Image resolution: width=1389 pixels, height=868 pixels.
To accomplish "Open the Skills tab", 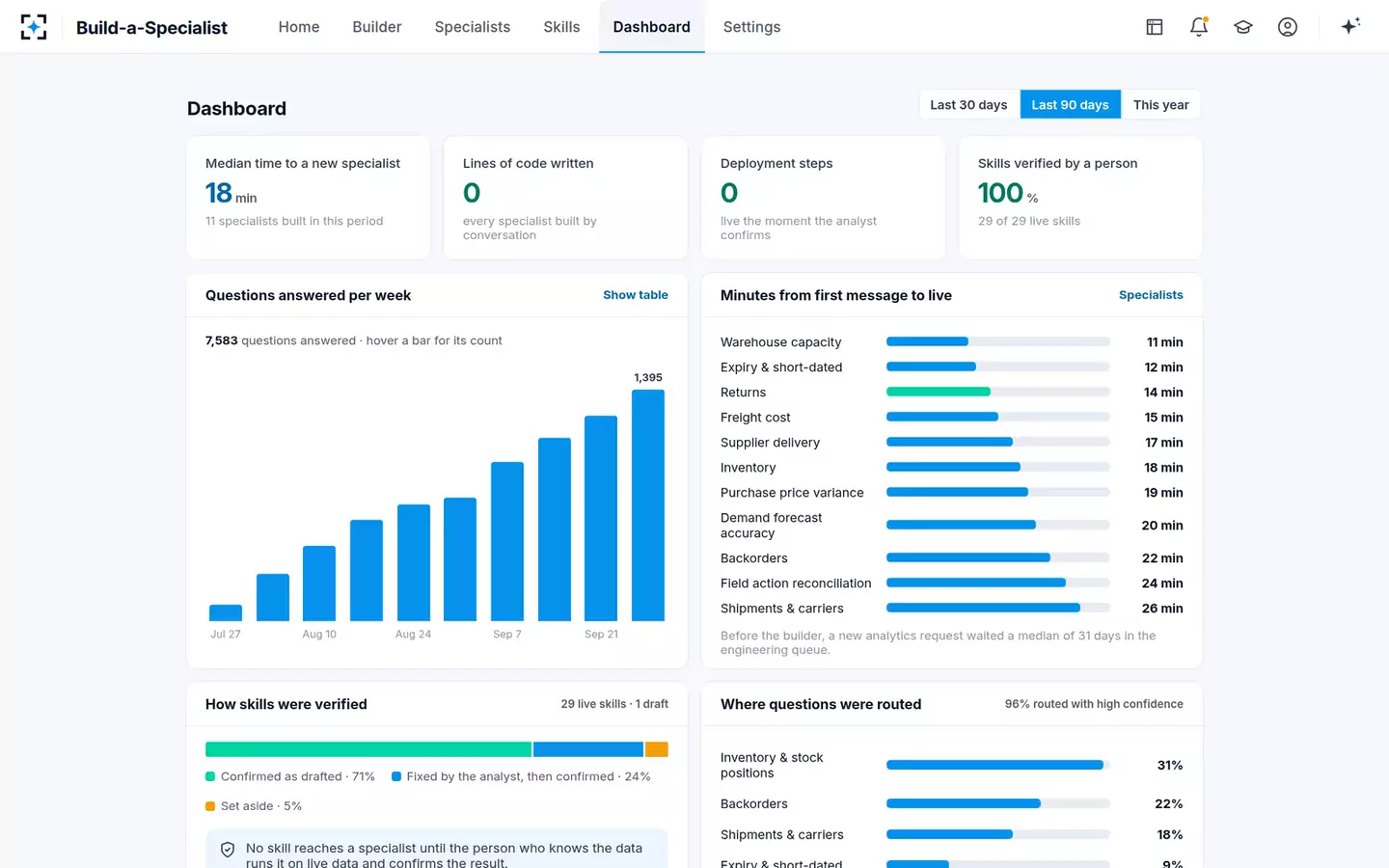I will pyautogui.click(x=561, y=27).
